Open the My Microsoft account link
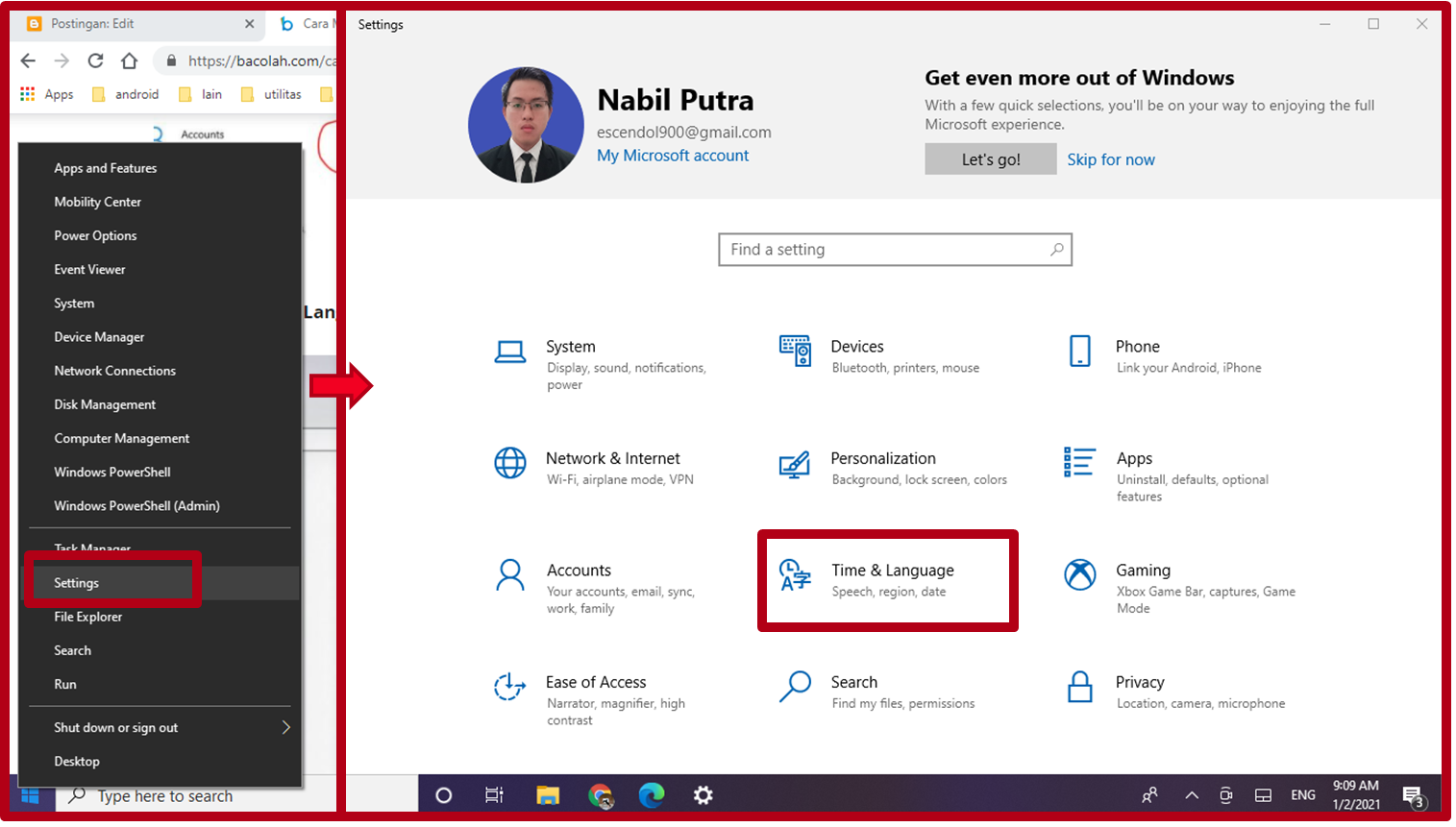The width and height of the screenshot is (1456, 827). tap(672, 155)
